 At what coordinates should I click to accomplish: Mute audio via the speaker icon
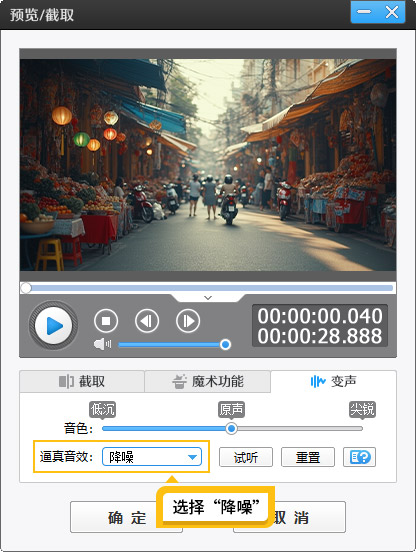tap(102, 344)
